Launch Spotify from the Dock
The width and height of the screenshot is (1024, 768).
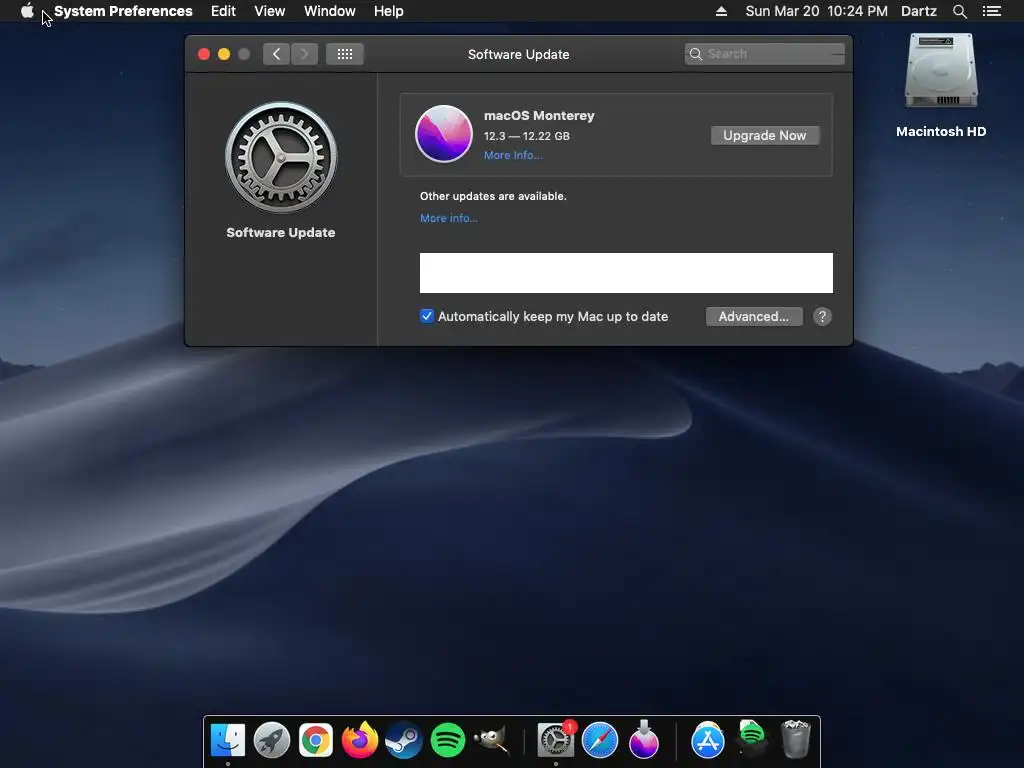[447, 741]
